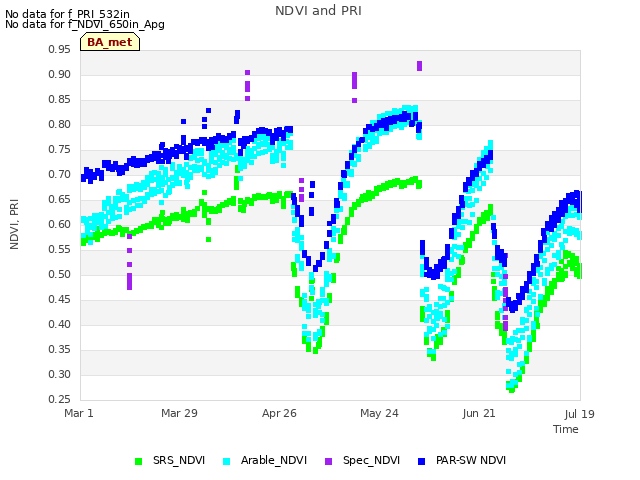Click the 0.55 y-axis tick label

60,250
